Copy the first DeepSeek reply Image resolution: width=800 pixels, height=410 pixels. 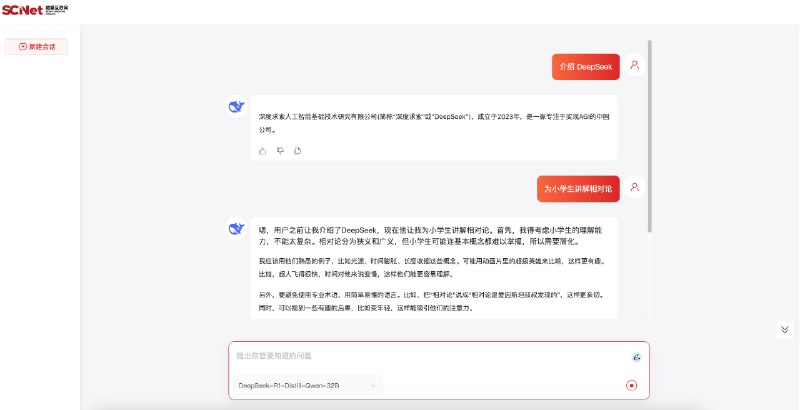coord(297,151)
